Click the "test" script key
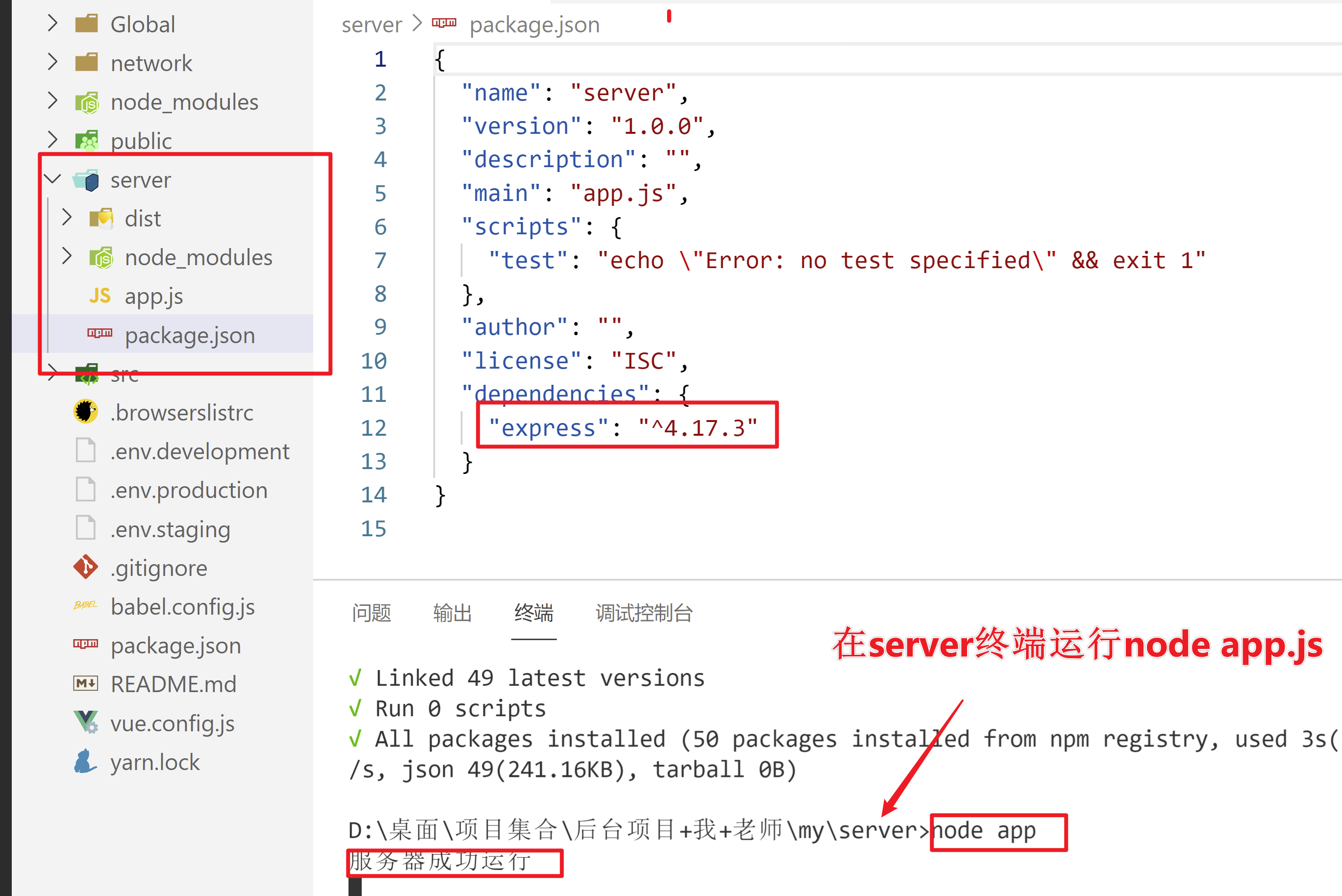The width and height of the screenshot is (1342, 896). 528,261
